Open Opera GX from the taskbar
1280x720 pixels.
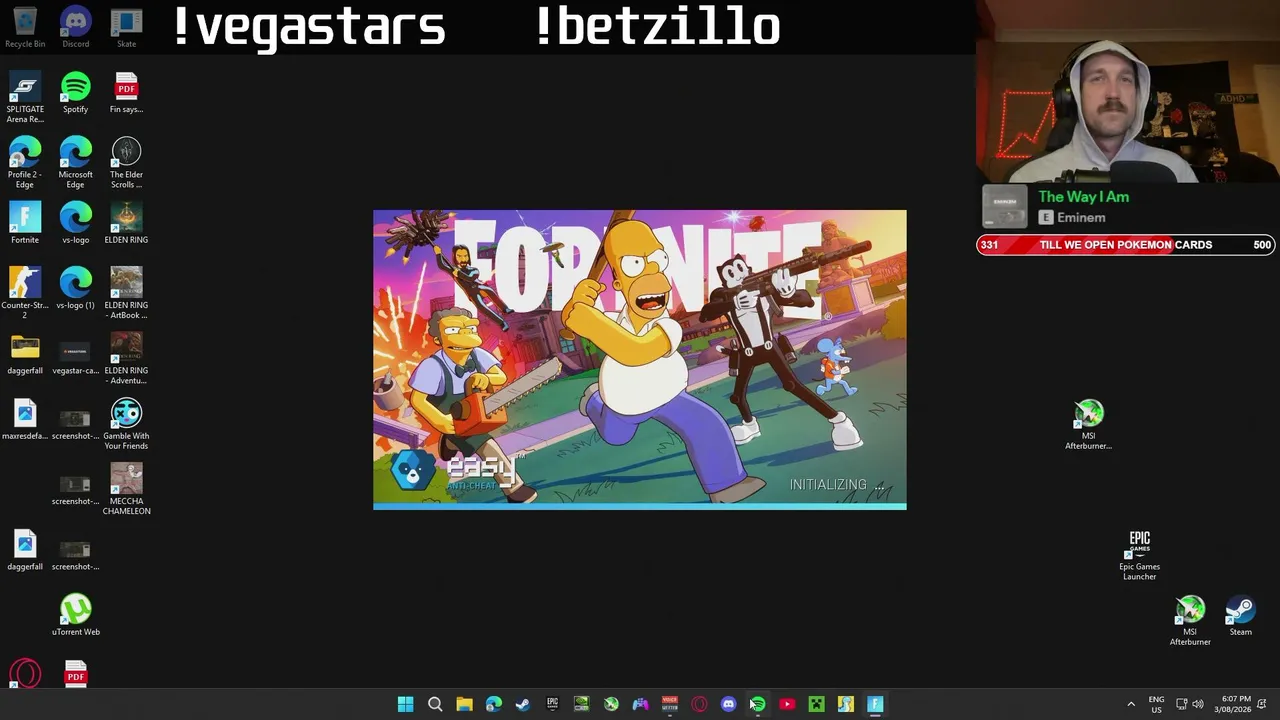[x=699, y=704]
